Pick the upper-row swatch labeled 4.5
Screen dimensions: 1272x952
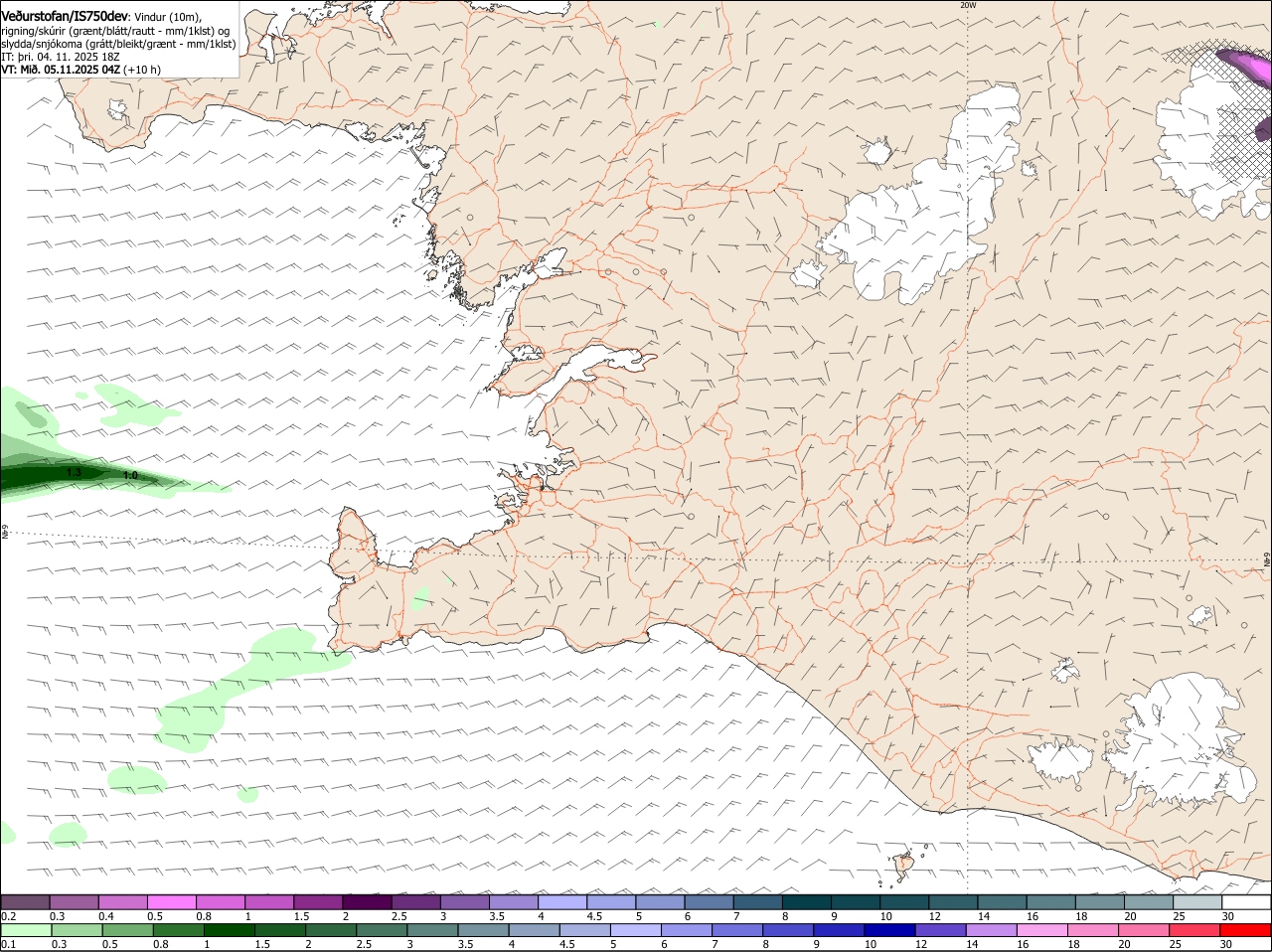pos(610,901)
